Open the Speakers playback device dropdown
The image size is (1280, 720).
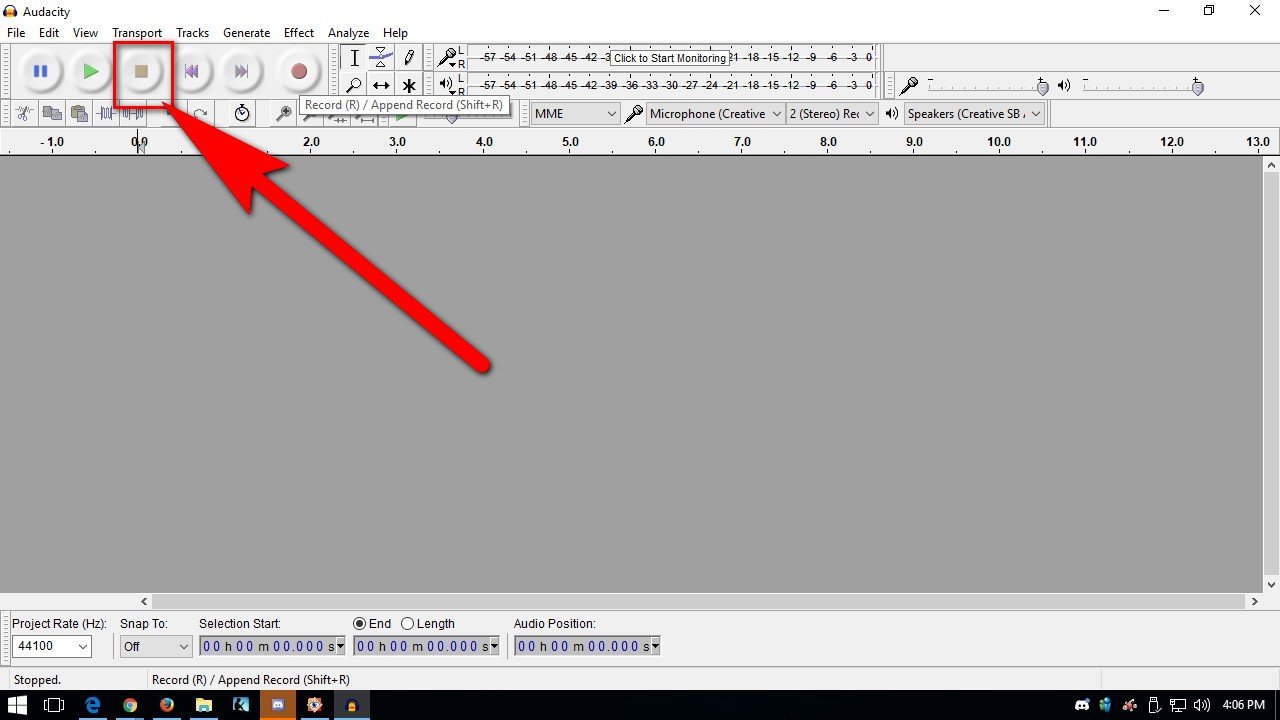click(974, 114)
